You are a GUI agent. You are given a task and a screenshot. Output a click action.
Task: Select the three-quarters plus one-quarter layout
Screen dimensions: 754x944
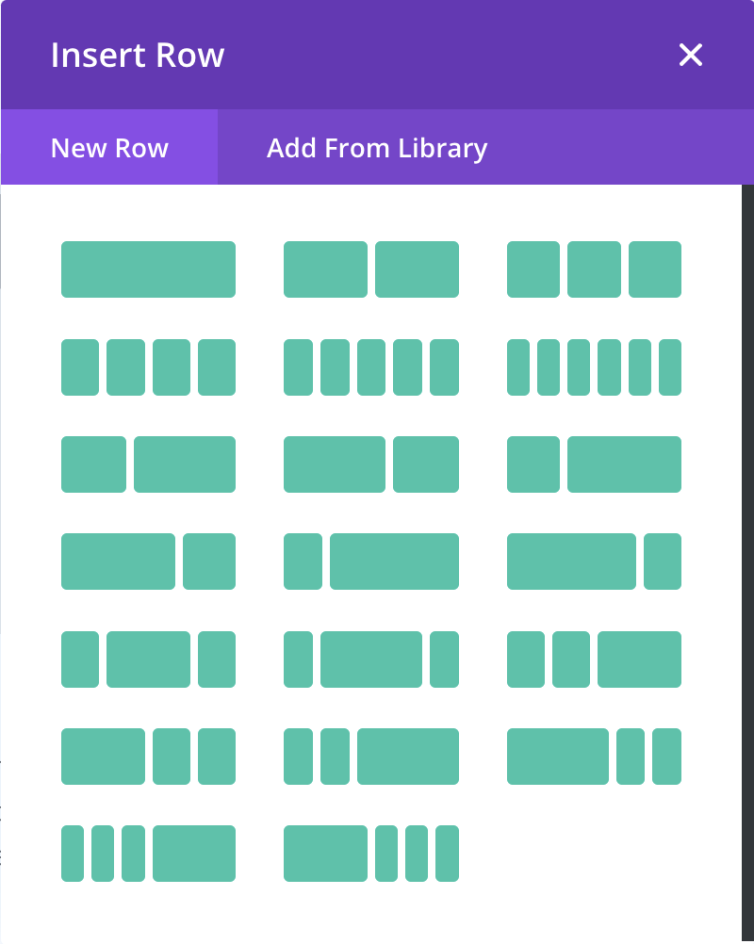coord(593,561)
